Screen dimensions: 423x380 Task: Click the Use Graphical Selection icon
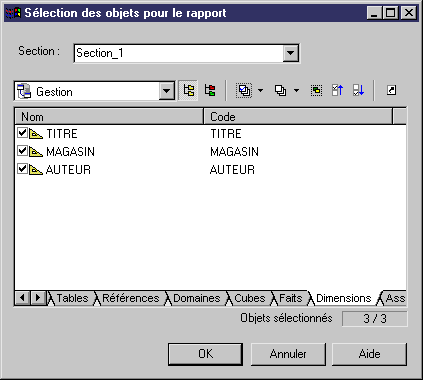[316, 90]
